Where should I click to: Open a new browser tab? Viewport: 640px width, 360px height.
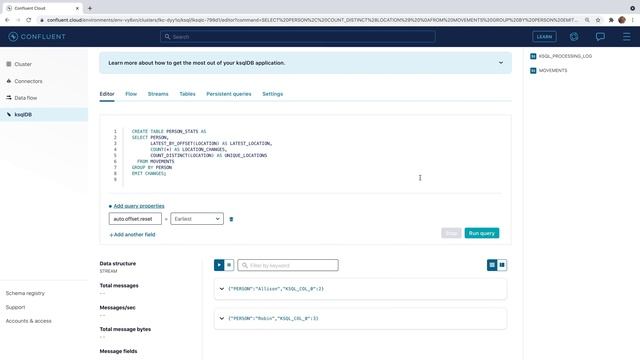click(90, 8)
